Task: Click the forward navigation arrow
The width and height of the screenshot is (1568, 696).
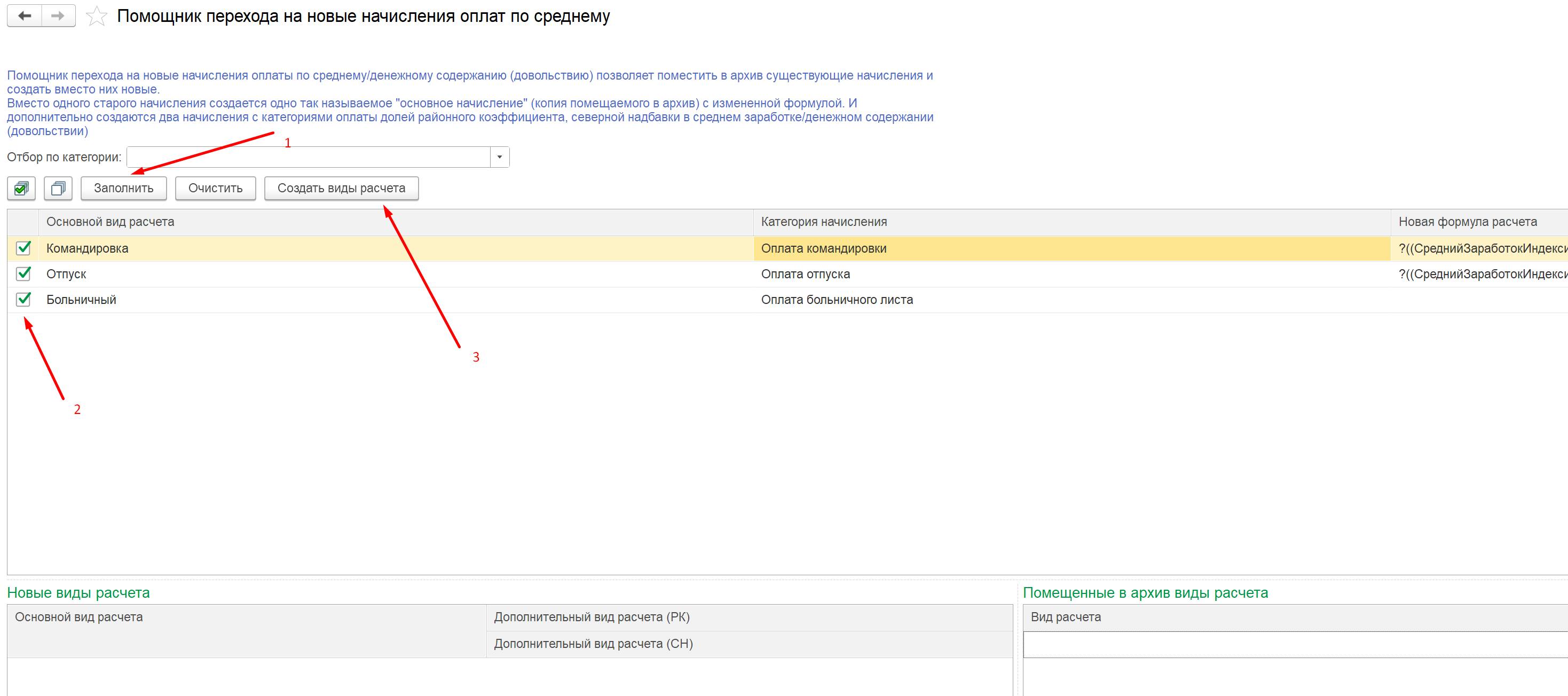Action: 58,16
